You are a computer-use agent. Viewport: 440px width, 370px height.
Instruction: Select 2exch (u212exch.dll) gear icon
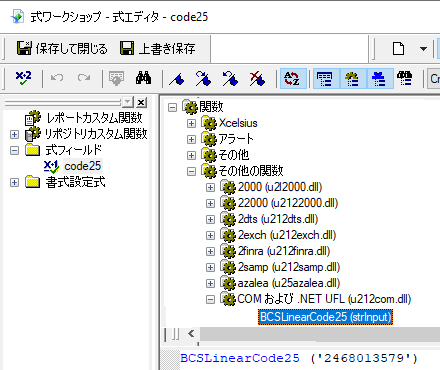tap(228, 235)
